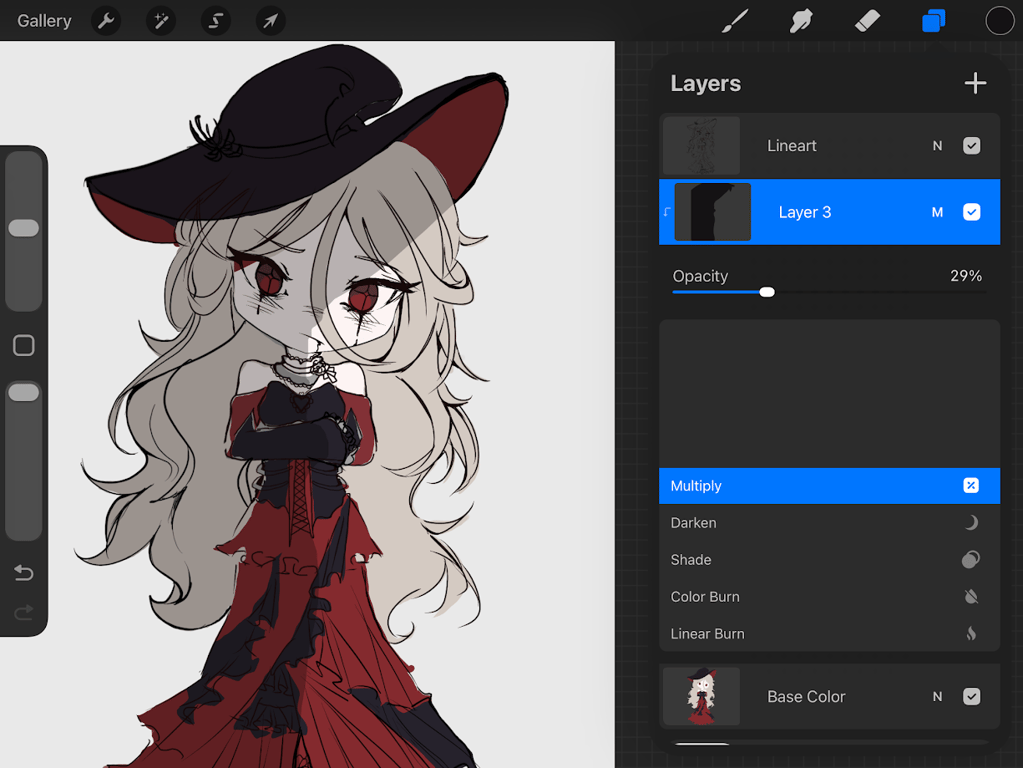Hide the Lineart layer checkbox
The width and height of the screenshot is (1023, 768).
971,146
